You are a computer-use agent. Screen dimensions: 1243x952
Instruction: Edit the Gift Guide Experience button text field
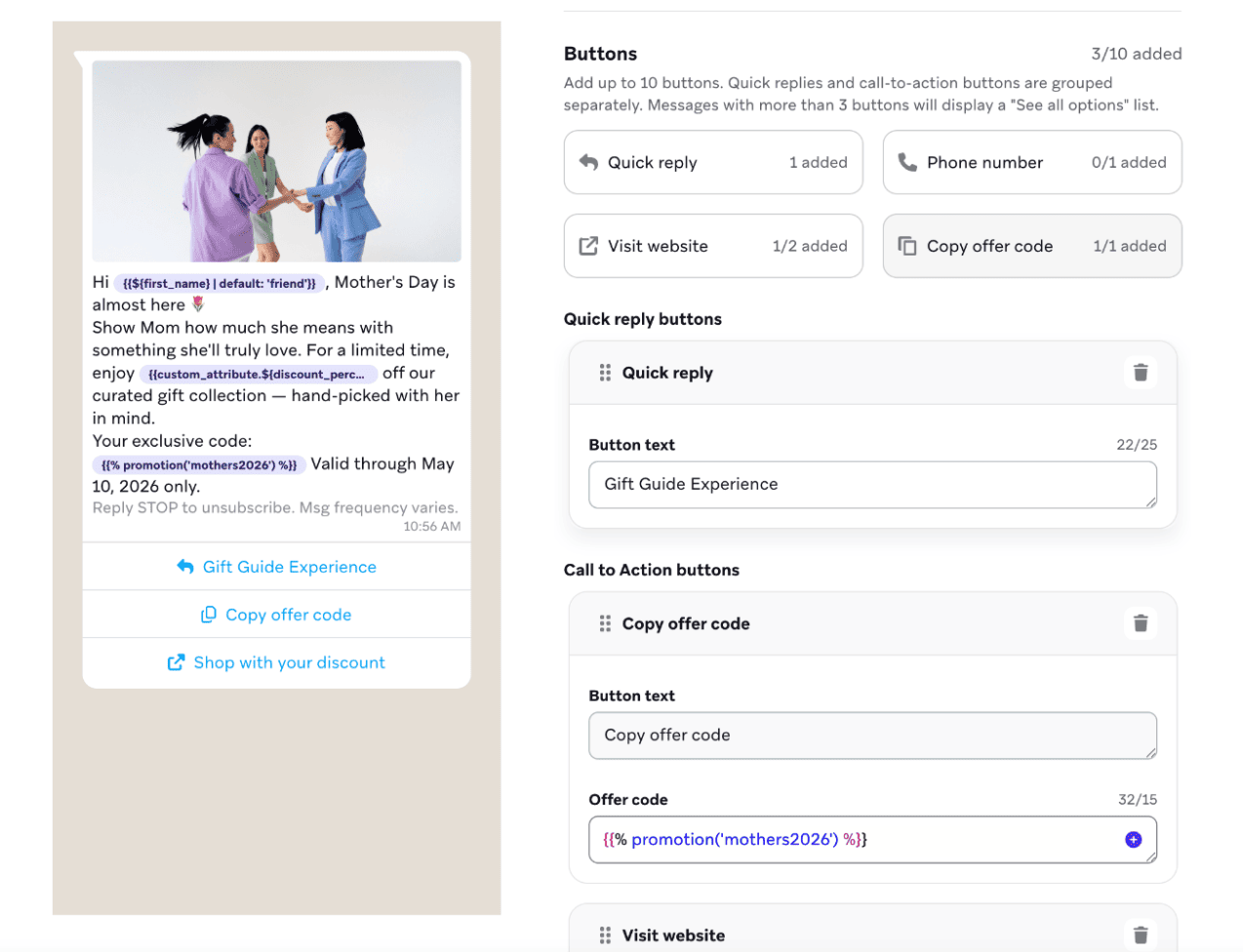tap(872, 484)
